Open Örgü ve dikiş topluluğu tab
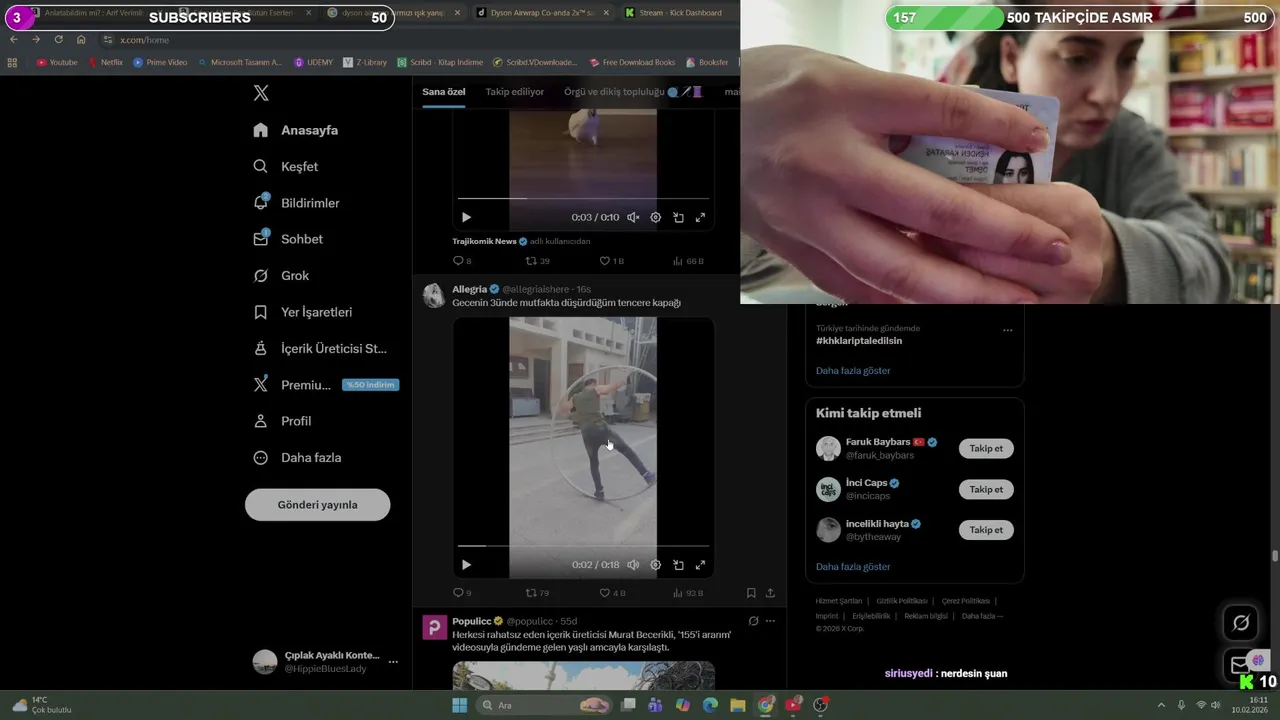This screenshot has width=1280, height=720. (x=632, y=92)
